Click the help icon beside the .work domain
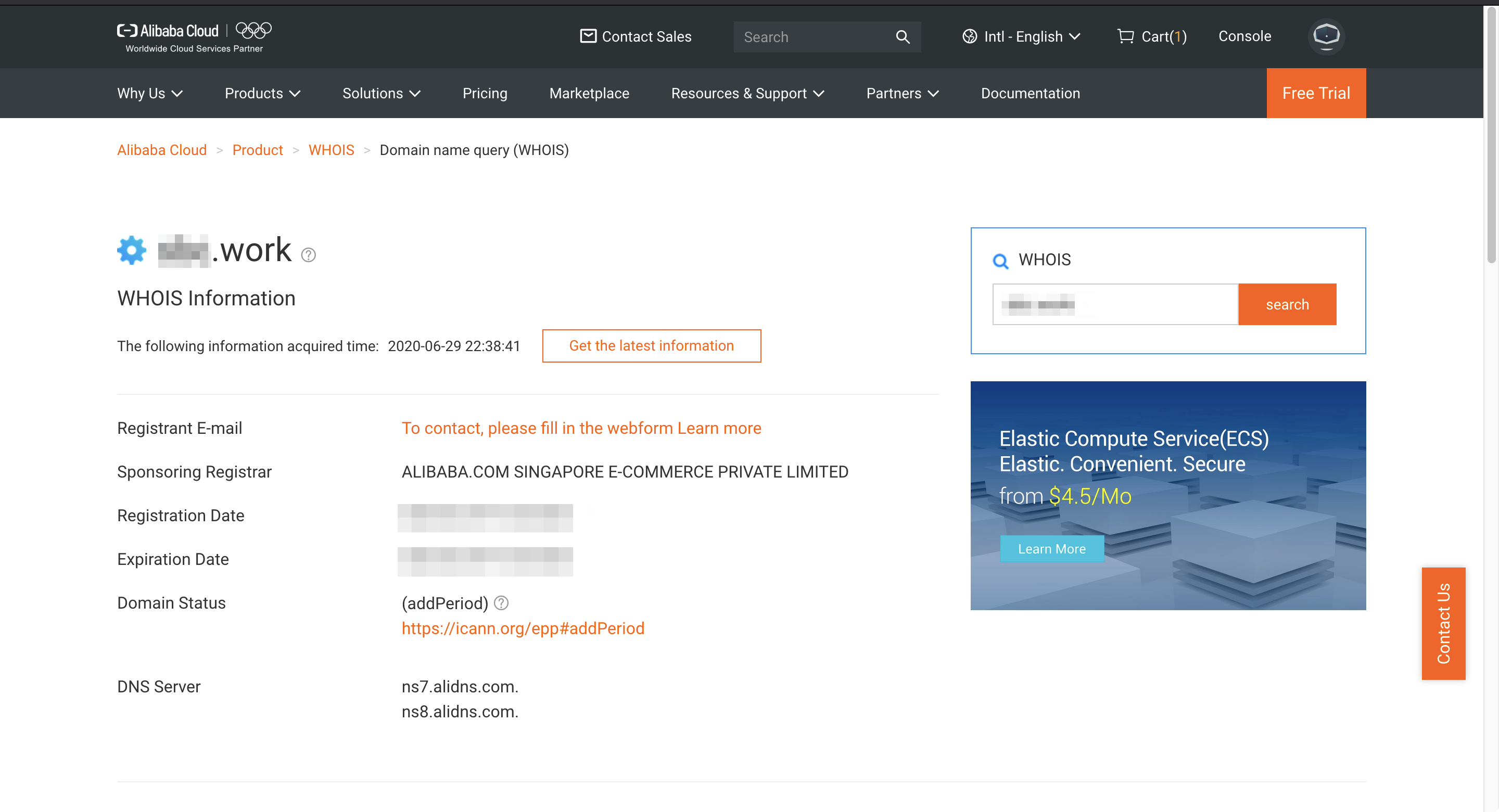Viewport: 1499px width, 812px height. (308, 255)
